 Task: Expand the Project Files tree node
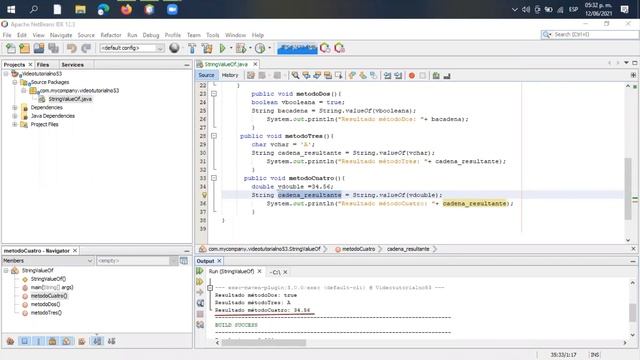[15, 124]
